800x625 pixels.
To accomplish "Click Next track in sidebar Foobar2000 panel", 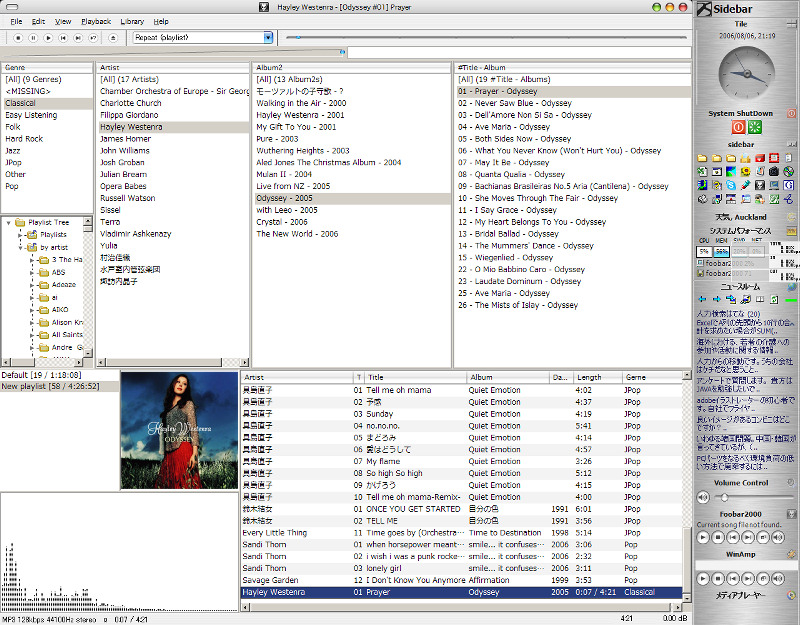I will click(747, 537).
